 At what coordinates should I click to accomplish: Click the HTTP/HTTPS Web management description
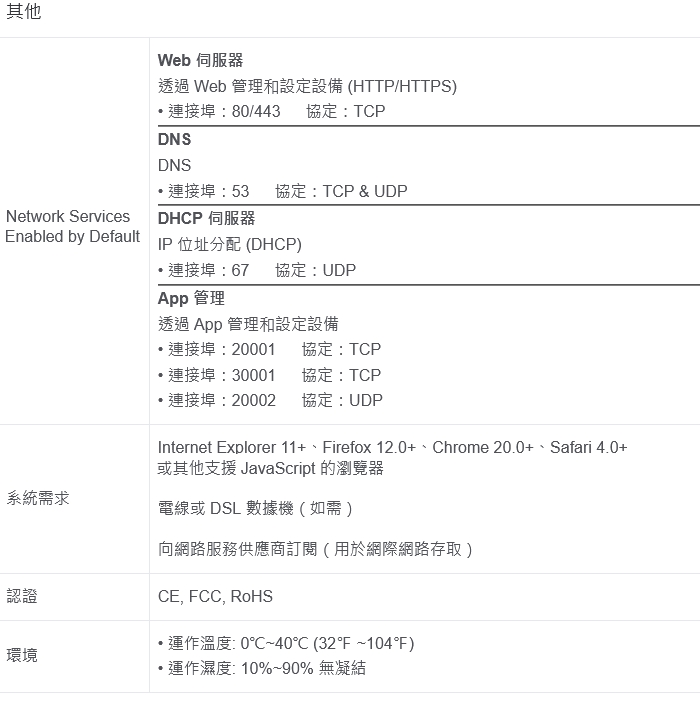307,87
